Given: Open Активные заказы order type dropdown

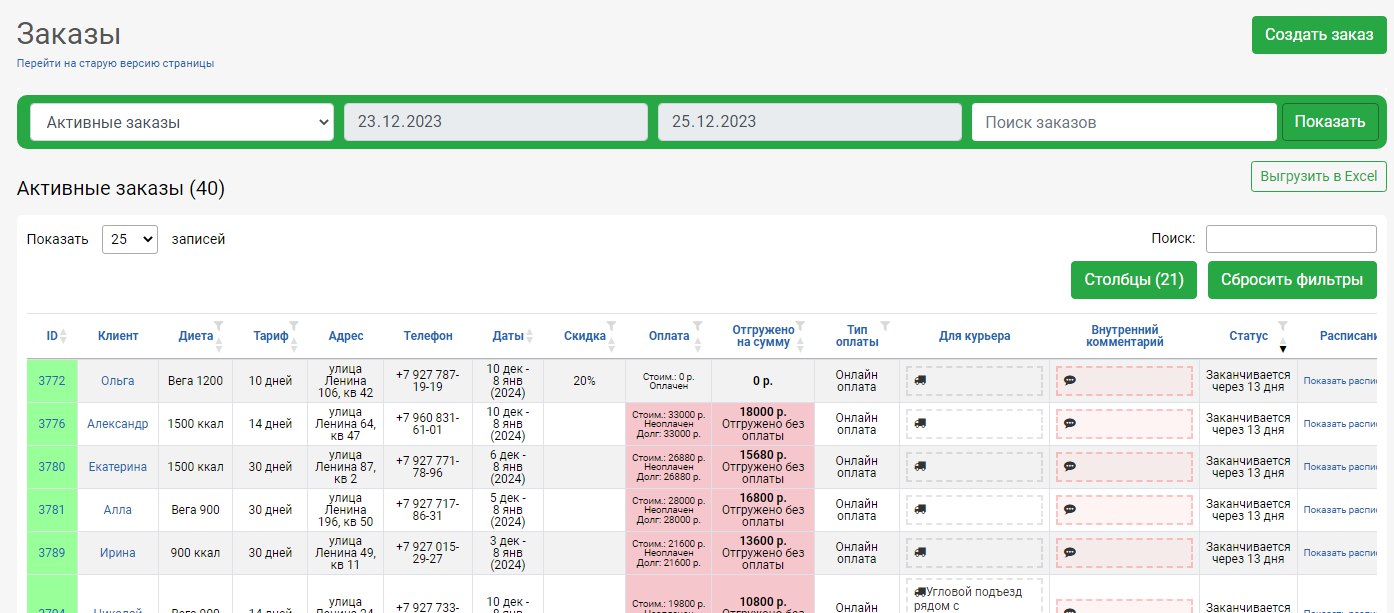Looking at the screenshot, I should pyautogui.click(x=182, y=122).
